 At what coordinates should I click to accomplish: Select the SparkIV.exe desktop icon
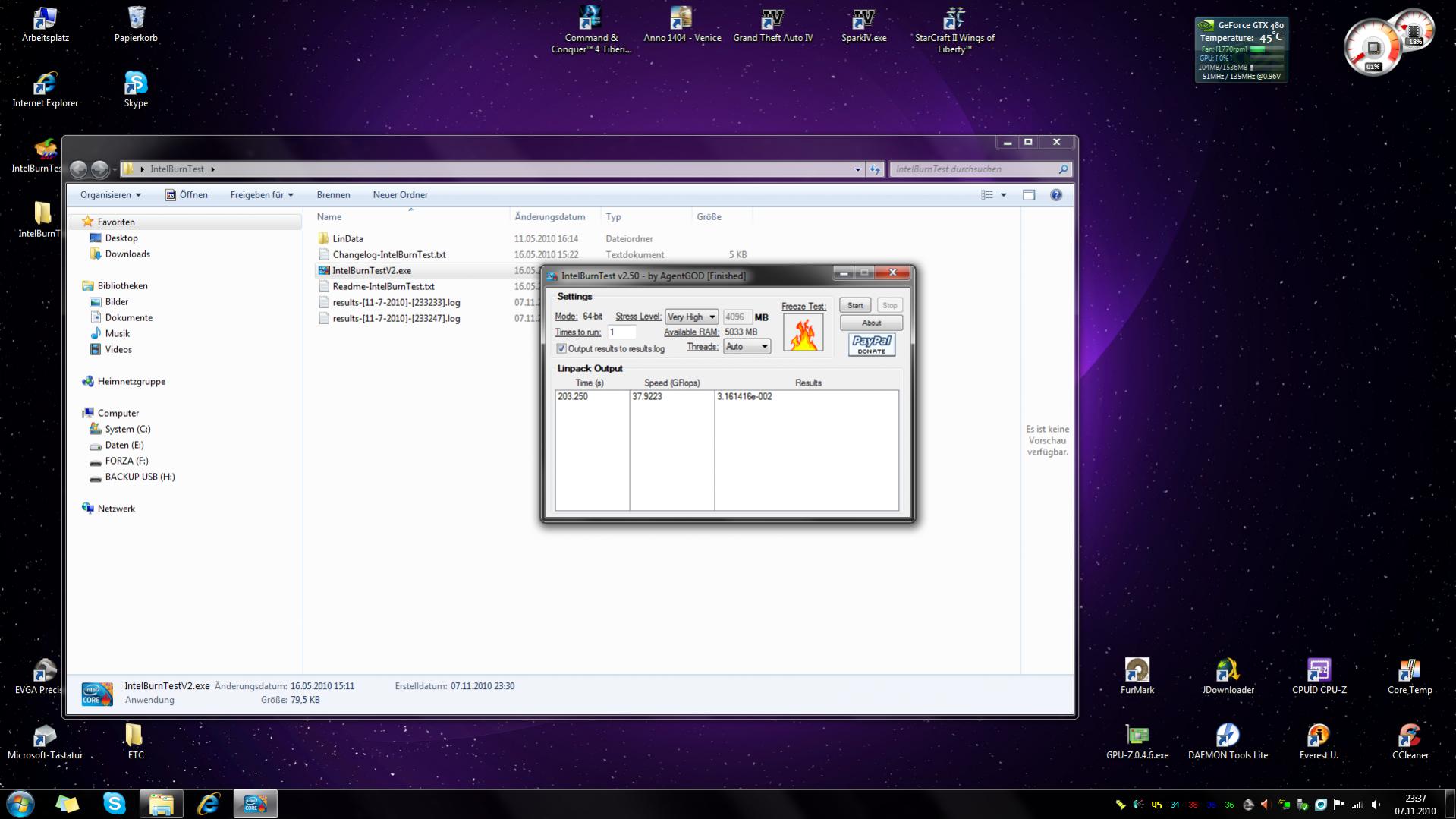click(863, 24)
